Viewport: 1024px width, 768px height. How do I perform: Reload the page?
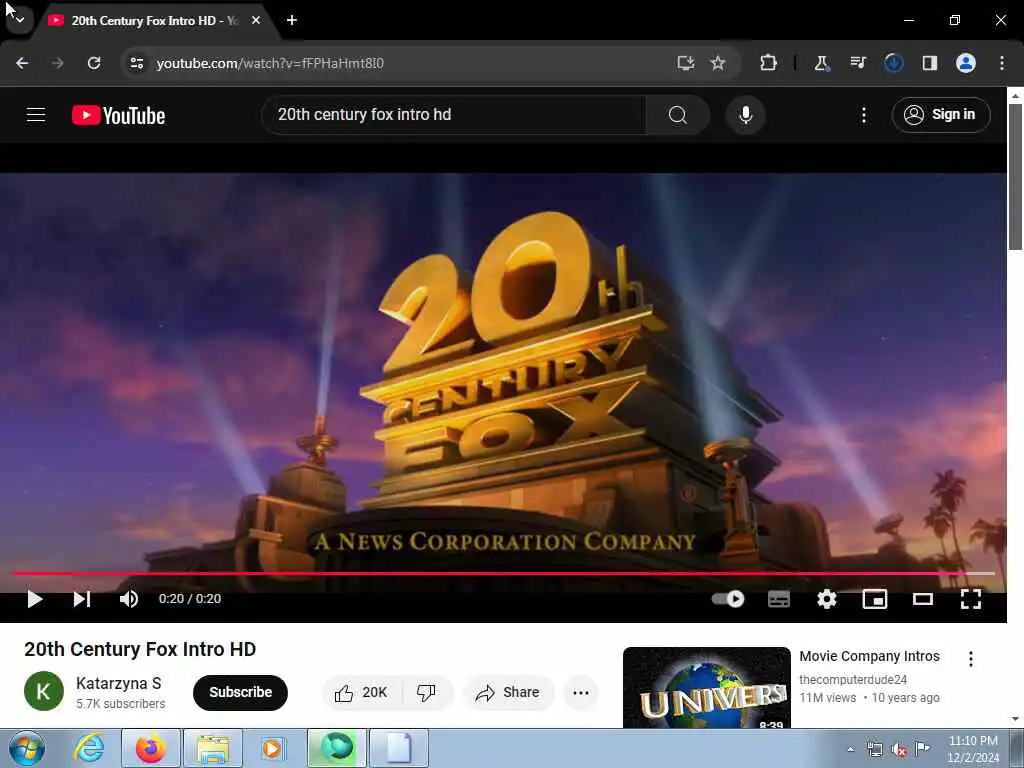(x=94, y=63)
